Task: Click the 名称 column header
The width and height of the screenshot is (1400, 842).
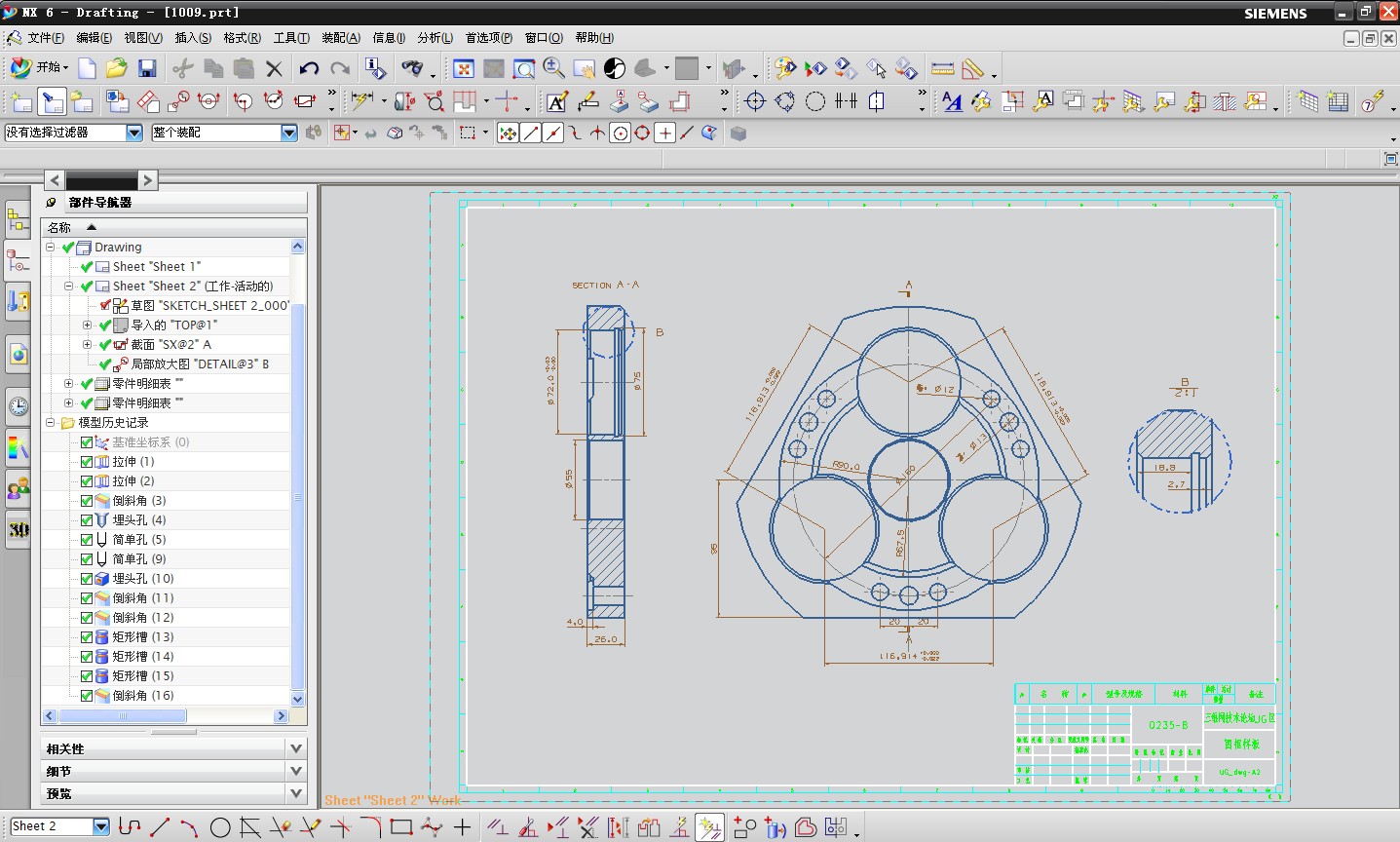Action: (59, 227)
